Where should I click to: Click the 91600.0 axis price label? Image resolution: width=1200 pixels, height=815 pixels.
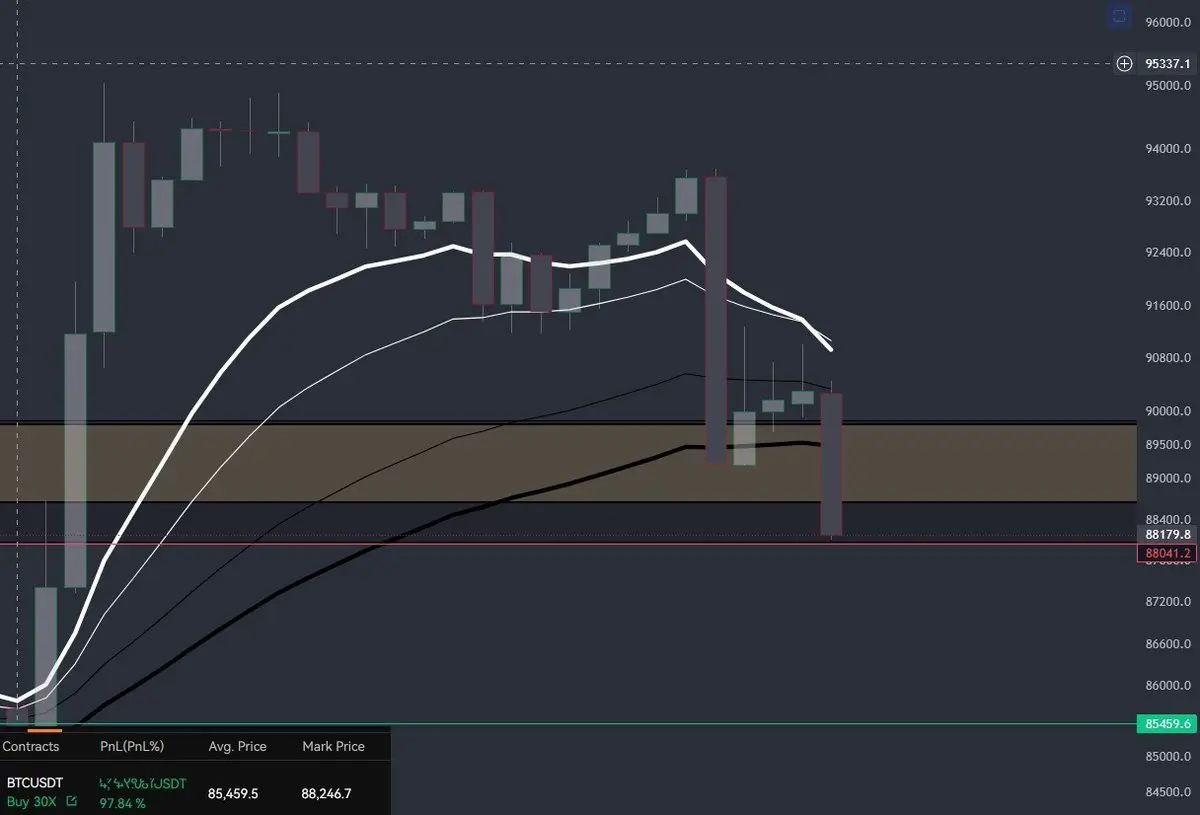tap(1168, 306)
